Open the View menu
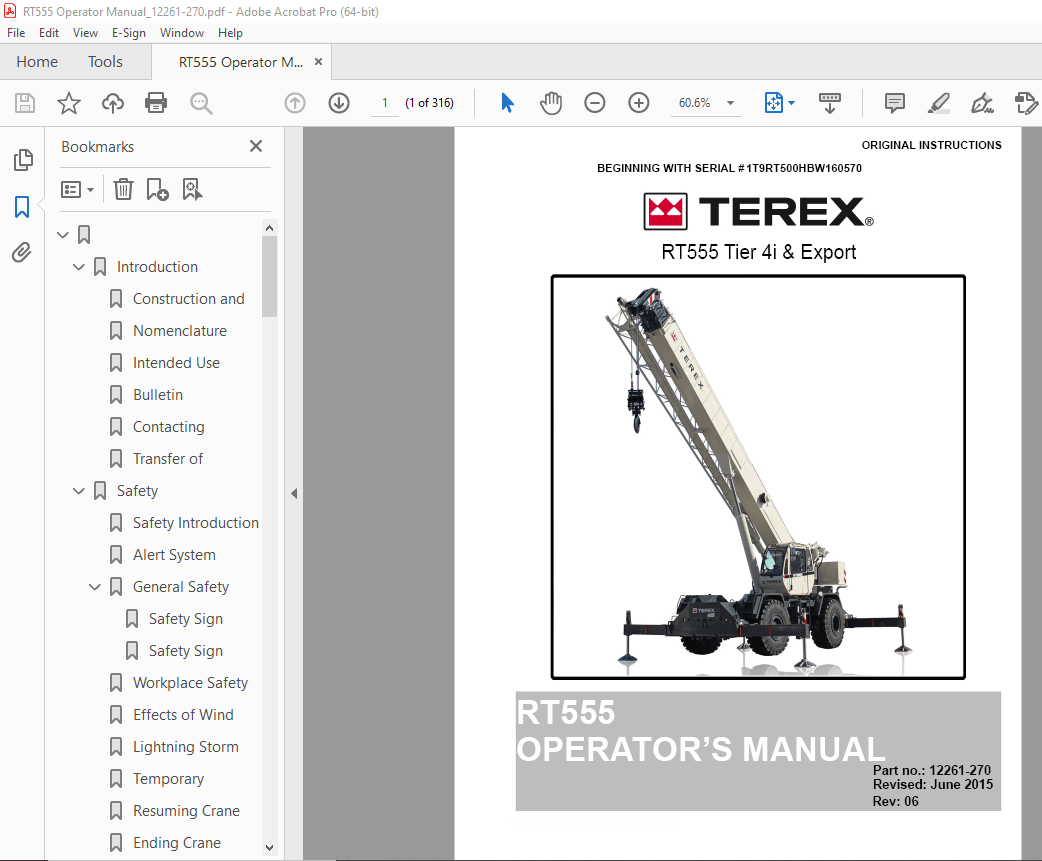Image resolution: width=1042 pixels, height=861 pixels. tap(85, 32)
